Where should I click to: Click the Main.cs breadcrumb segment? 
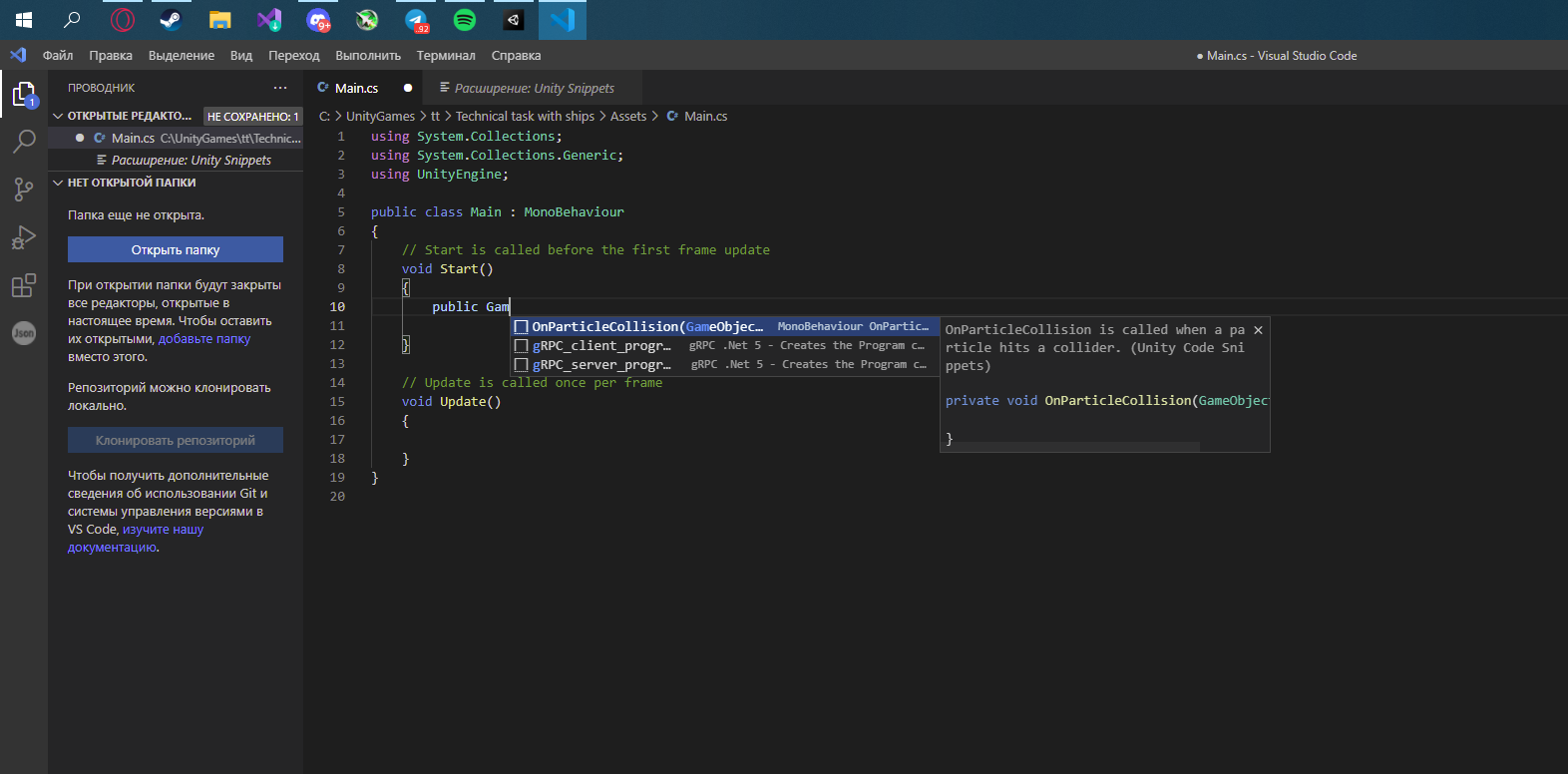click(705, 117)
